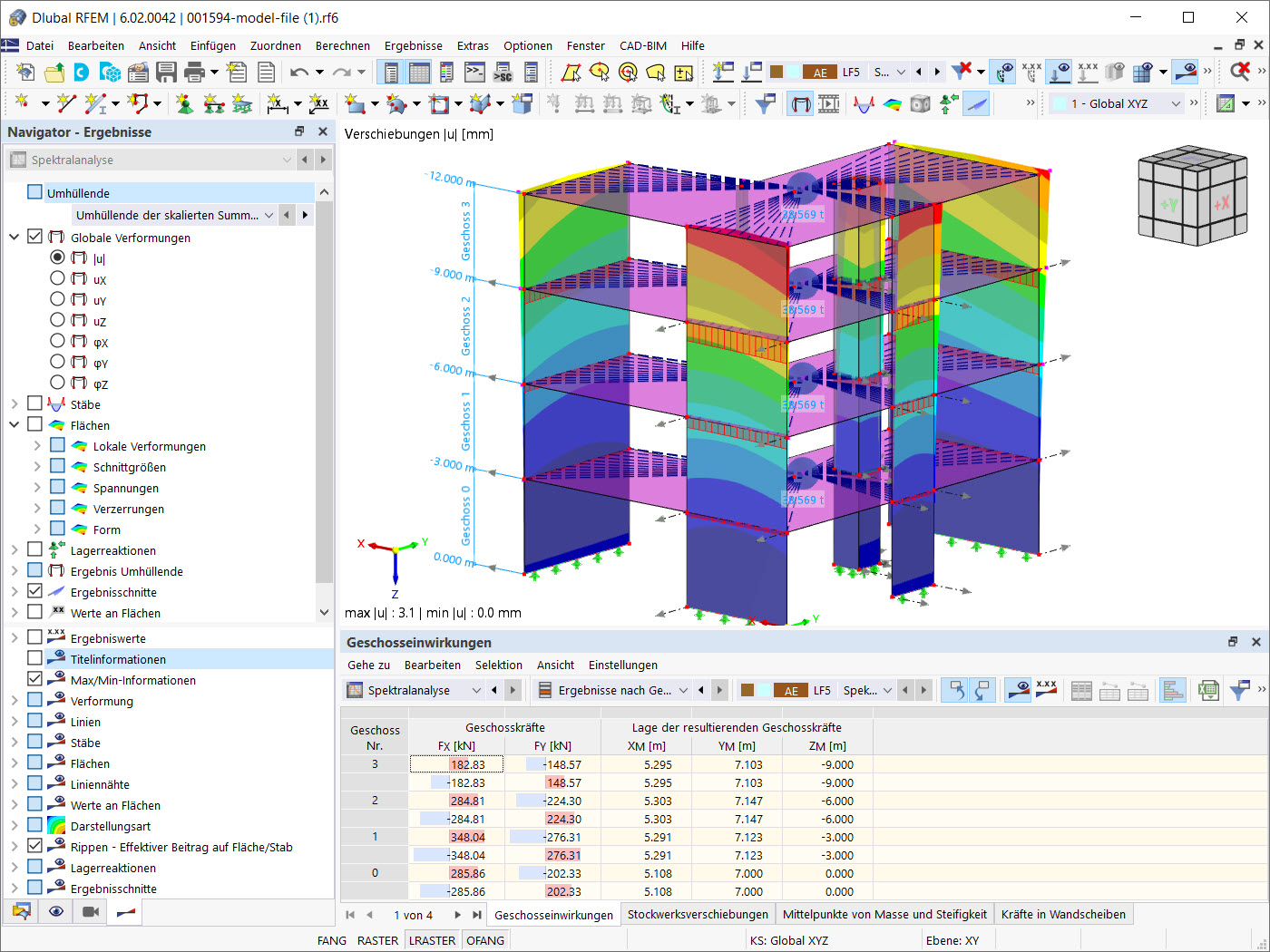
Task: Open the console icon
Action: point(474,73)
